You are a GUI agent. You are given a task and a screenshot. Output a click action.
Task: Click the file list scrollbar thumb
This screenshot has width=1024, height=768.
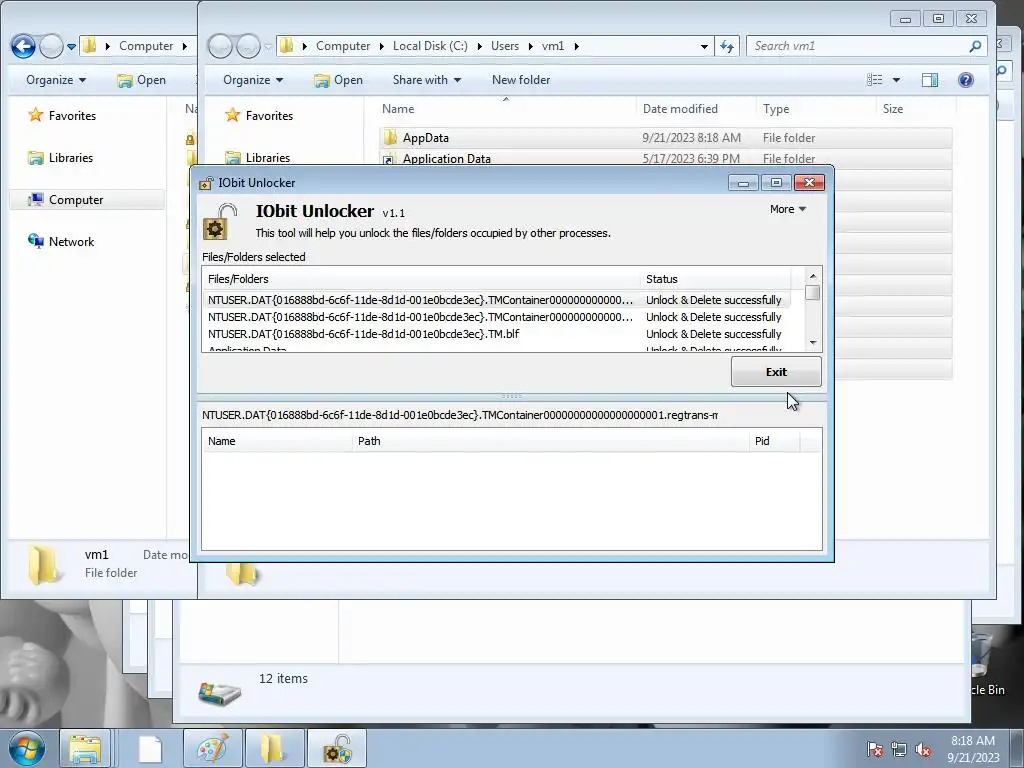pyautogui.click(x=812, y=293)
